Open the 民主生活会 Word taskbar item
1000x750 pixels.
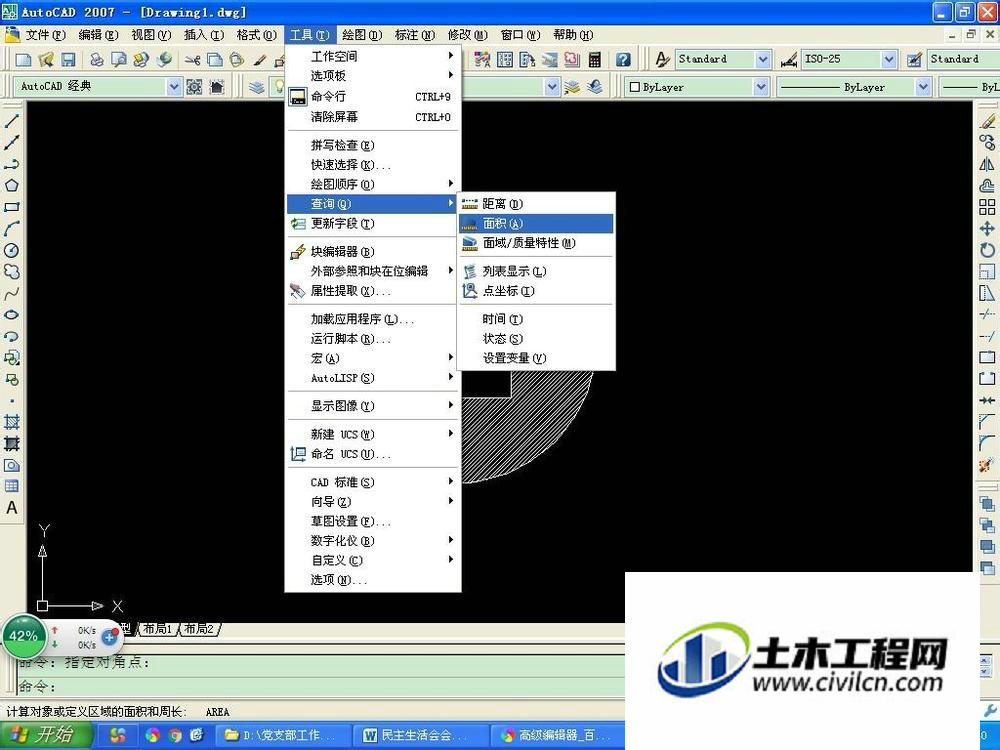pos(422,735)
